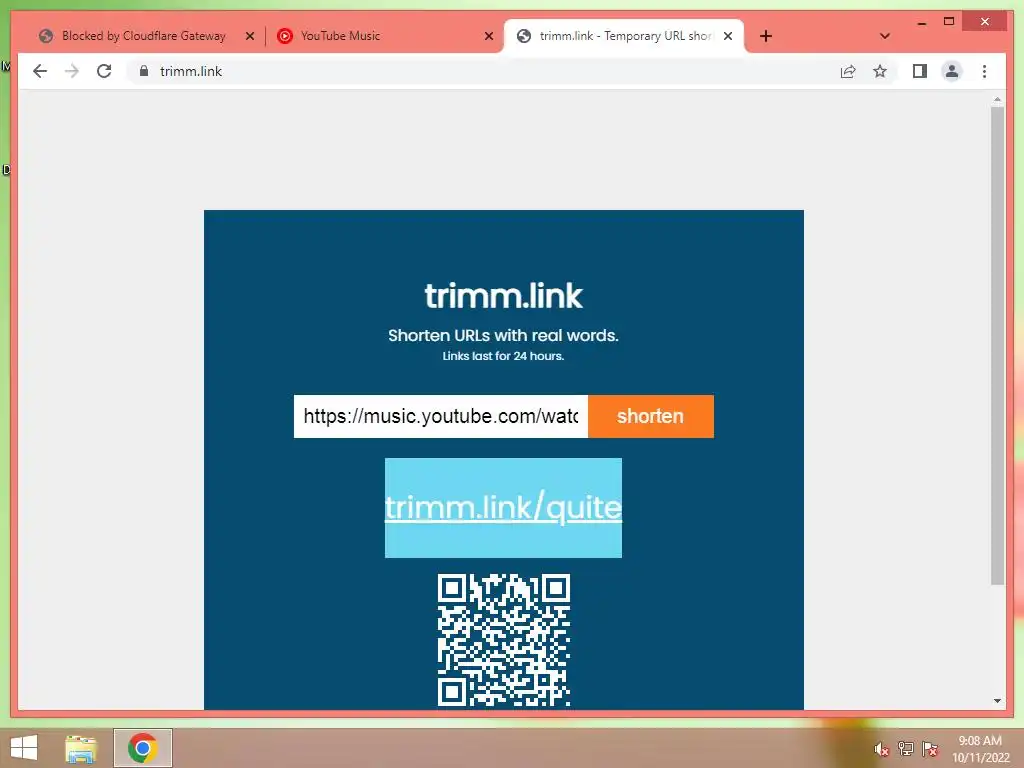Click the forward navigation arrow
The width and height of the screenshot is (1024, 768).
(72, 71)
